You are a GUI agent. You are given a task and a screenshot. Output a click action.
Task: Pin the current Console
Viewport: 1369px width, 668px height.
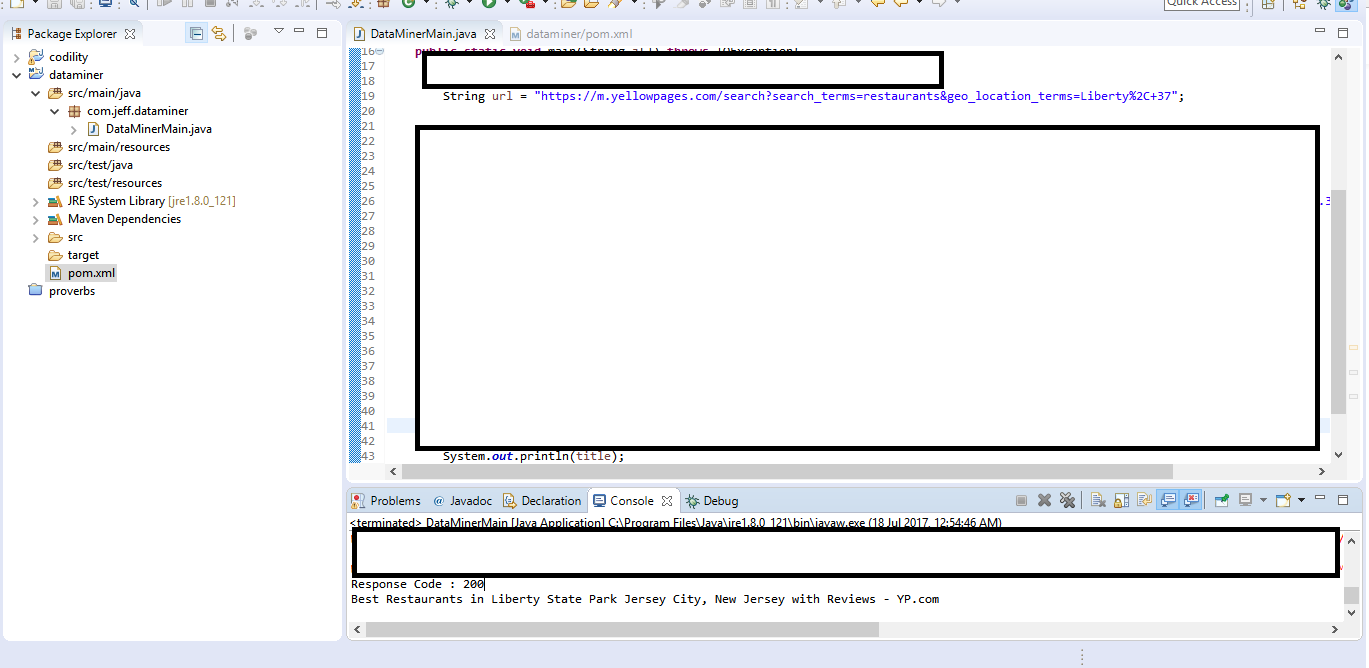coord(1222,500)
